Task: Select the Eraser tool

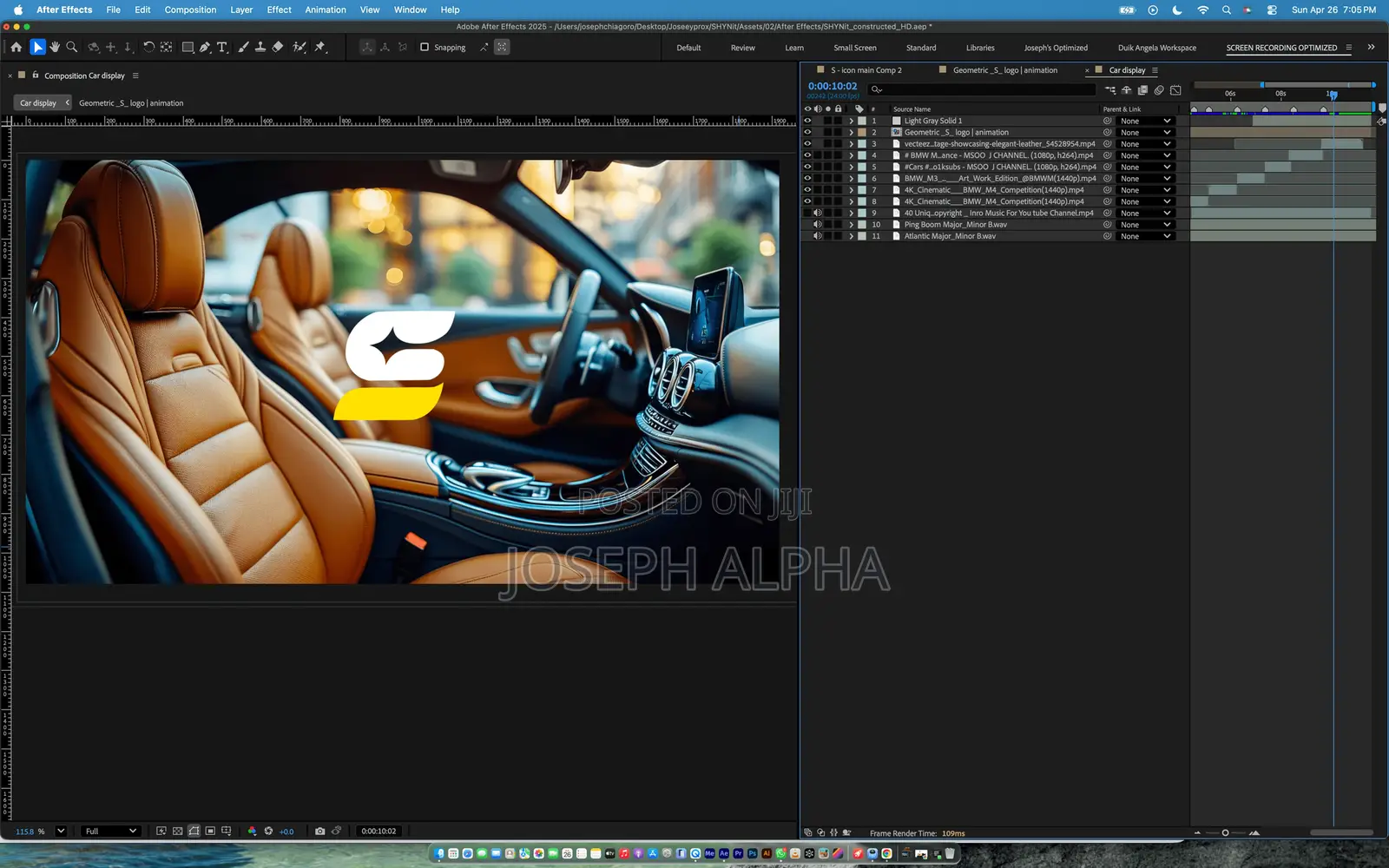Action: [278, 47]
